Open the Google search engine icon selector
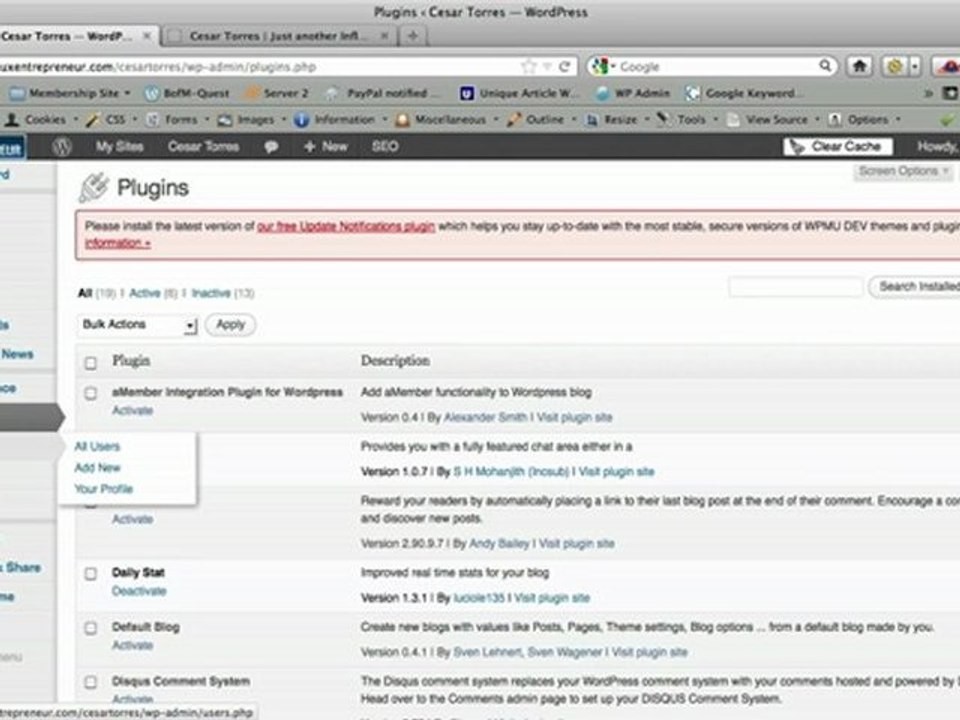The width and height of the screenshot is (960, 720). [x=603, y=66]
